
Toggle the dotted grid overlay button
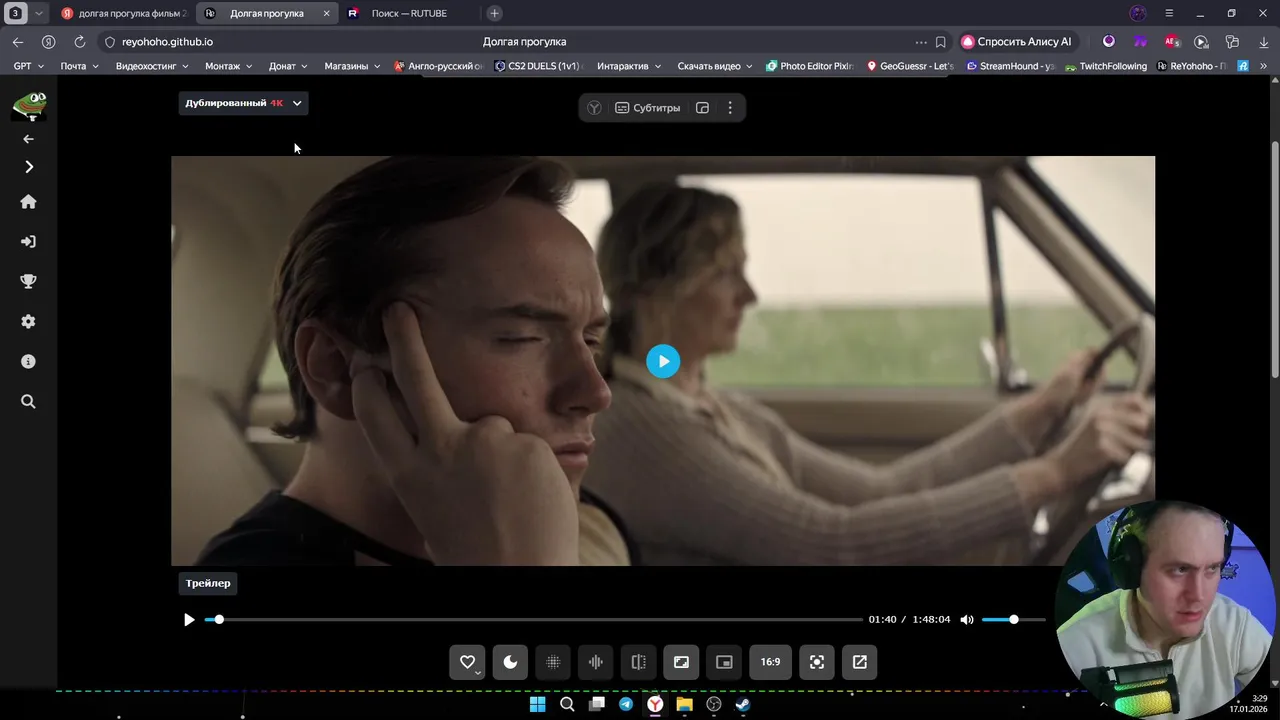553,662
